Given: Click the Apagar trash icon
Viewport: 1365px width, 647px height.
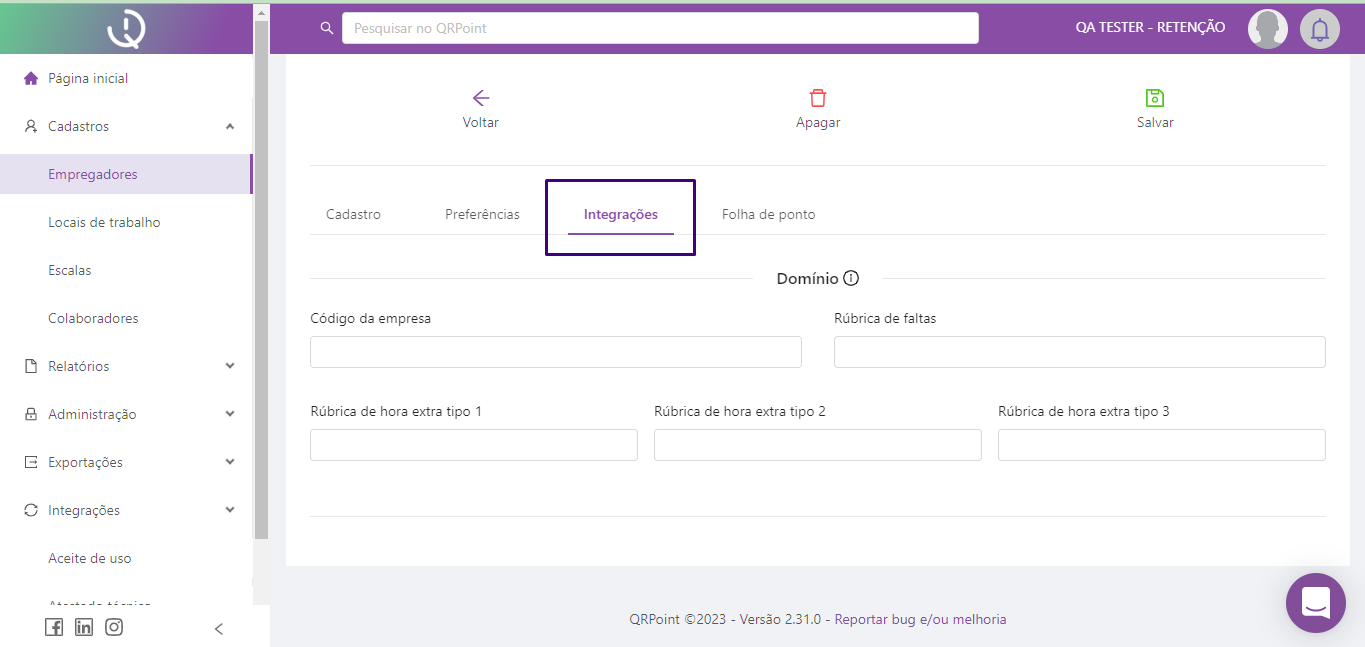Looking at the screenshot, I should [x=817, y=98].
